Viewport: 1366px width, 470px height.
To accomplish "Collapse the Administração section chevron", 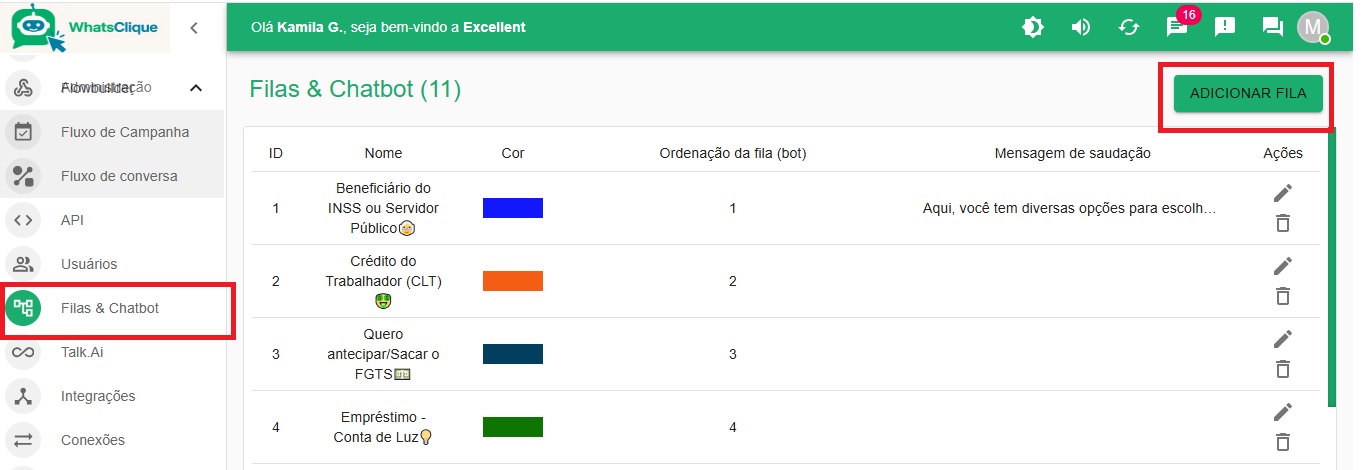I will point(196,88).
